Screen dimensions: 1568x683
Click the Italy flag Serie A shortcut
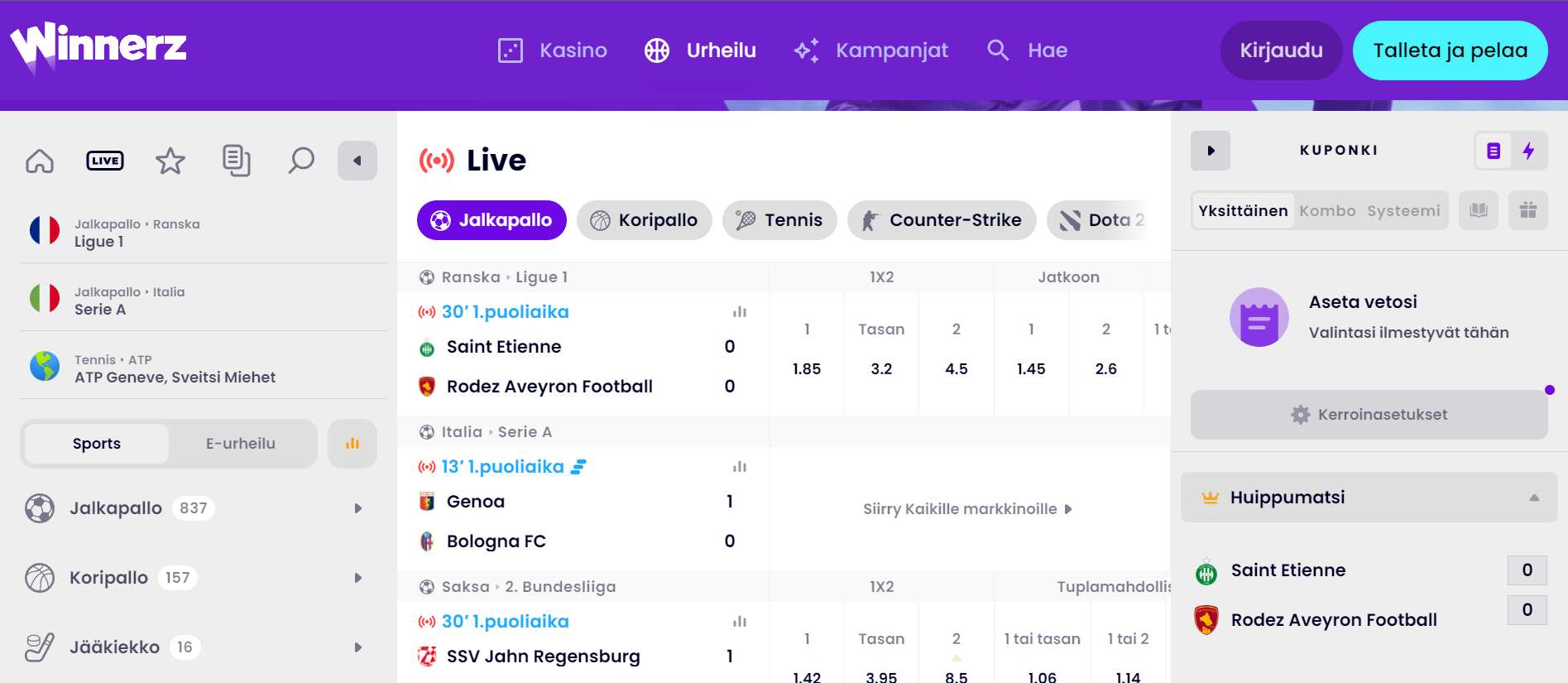pyautogui.click(x=45, y=298)
